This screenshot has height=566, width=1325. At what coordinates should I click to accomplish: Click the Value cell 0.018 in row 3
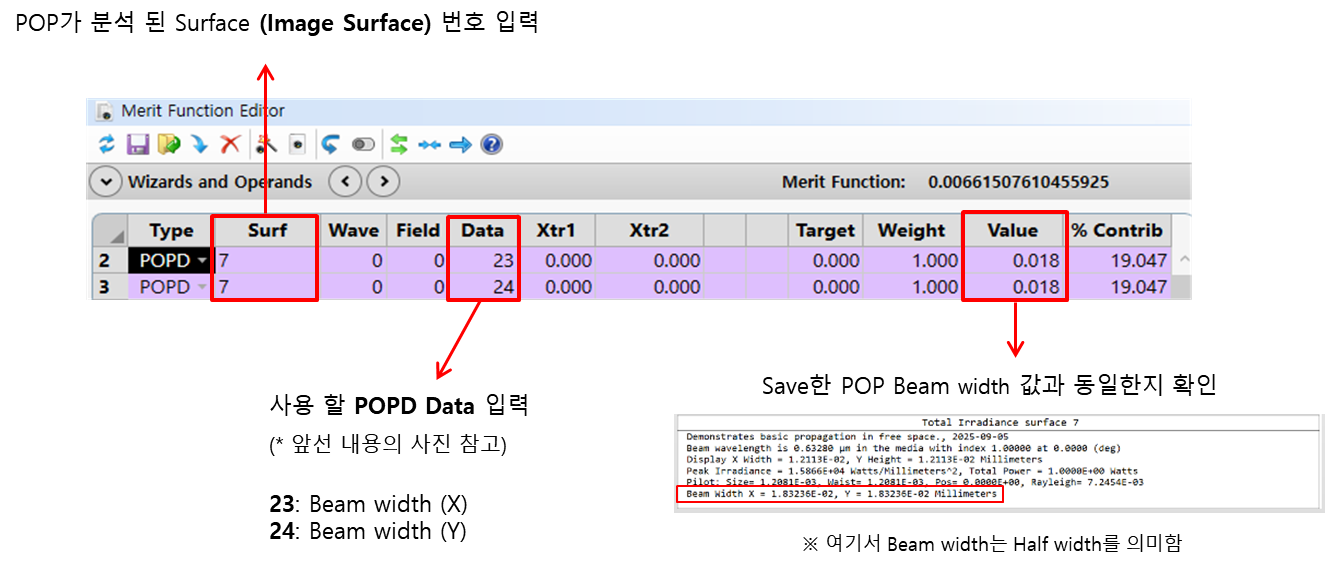point(1013,287)
